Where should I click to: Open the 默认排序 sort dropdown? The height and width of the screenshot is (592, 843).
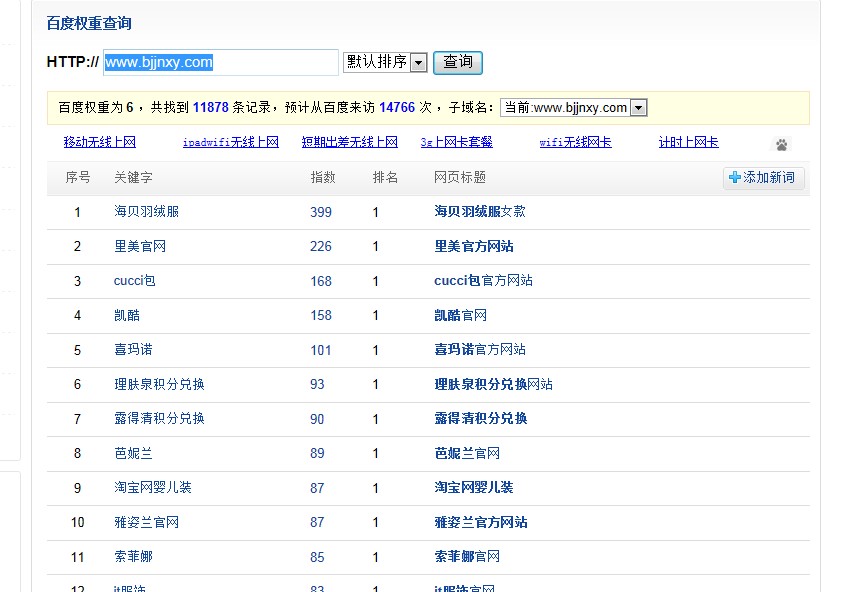[385, 62]
